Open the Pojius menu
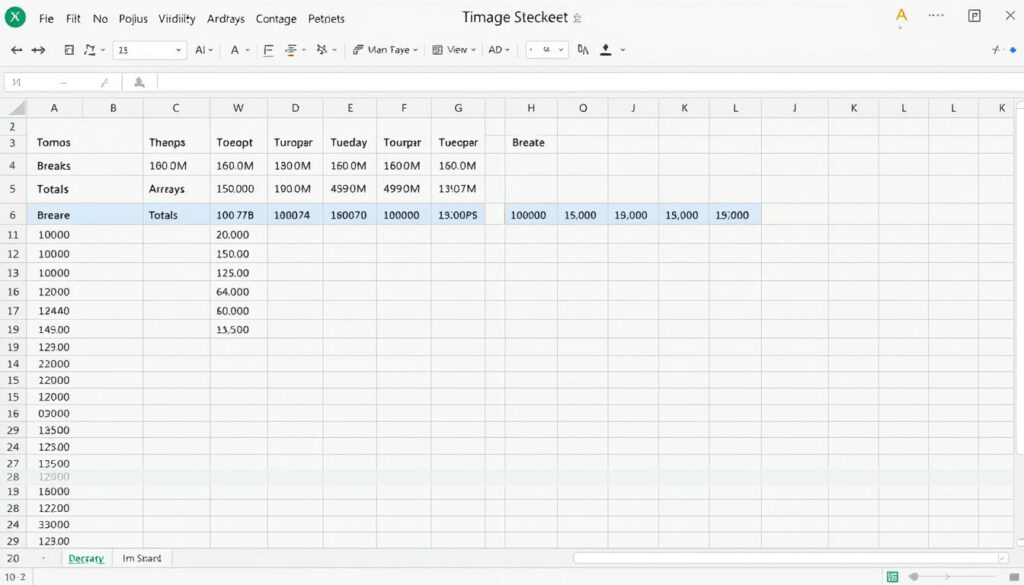The image size is (1024, 585). pos(133,19)
